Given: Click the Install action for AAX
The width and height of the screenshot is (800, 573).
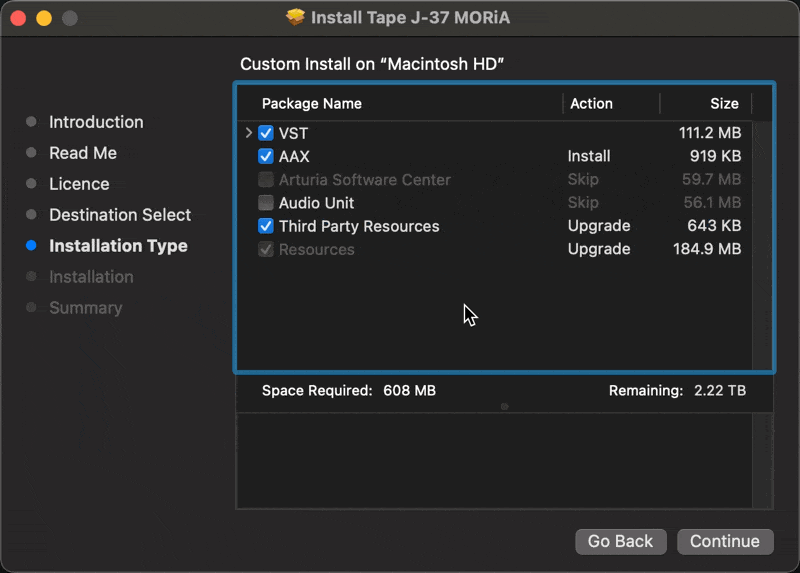Looking at the screenshot, I should pyautogui.click(x=589, y=156).
